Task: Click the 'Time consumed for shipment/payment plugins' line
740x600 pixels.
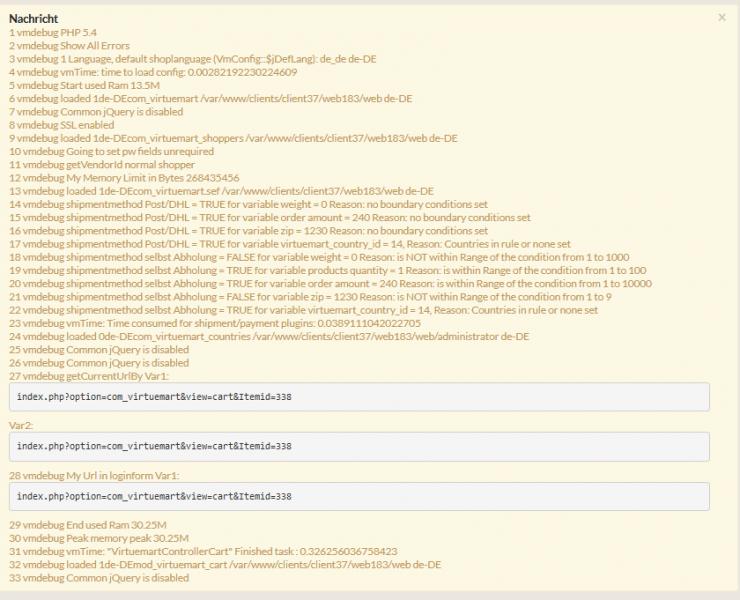Action: [215, 323]
